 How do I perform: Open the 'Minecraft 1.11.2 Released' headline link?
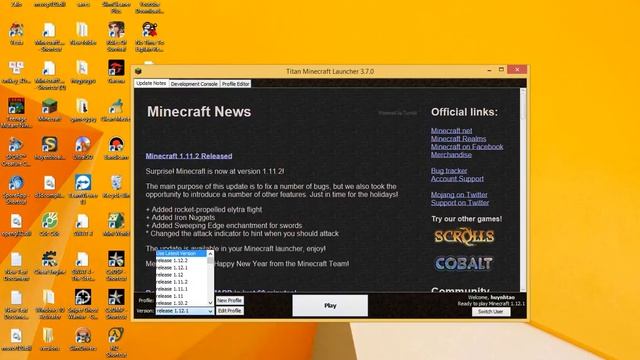coord(189,156)
